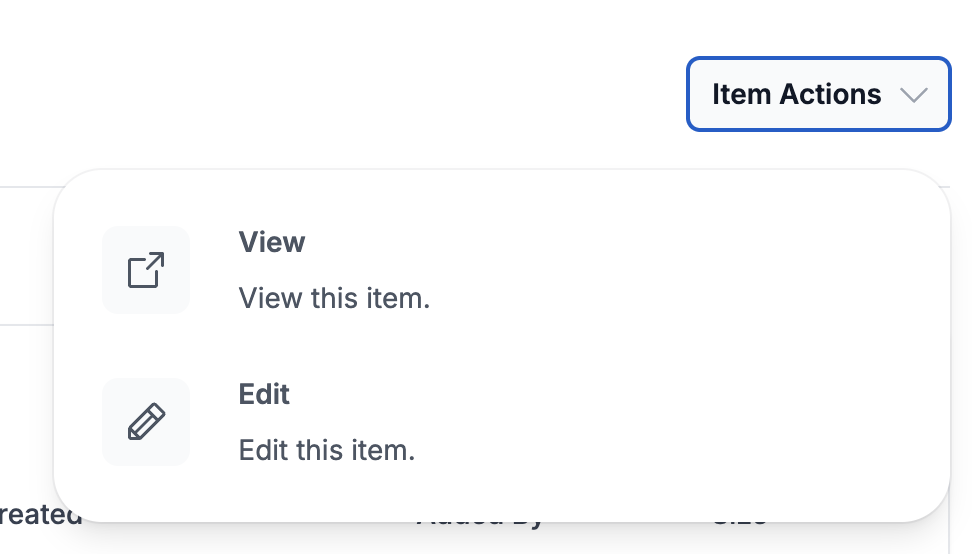972x554 pixels.
Task: Collapse the Item Actions dropdown button
Action: point(818,94)
